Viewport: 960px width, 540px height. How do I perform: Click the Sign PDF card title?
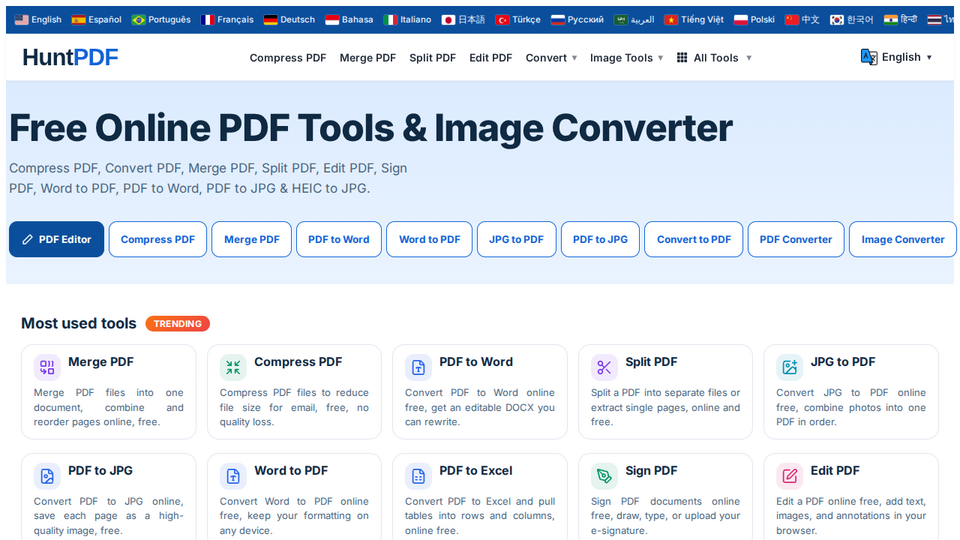[651, 471]
